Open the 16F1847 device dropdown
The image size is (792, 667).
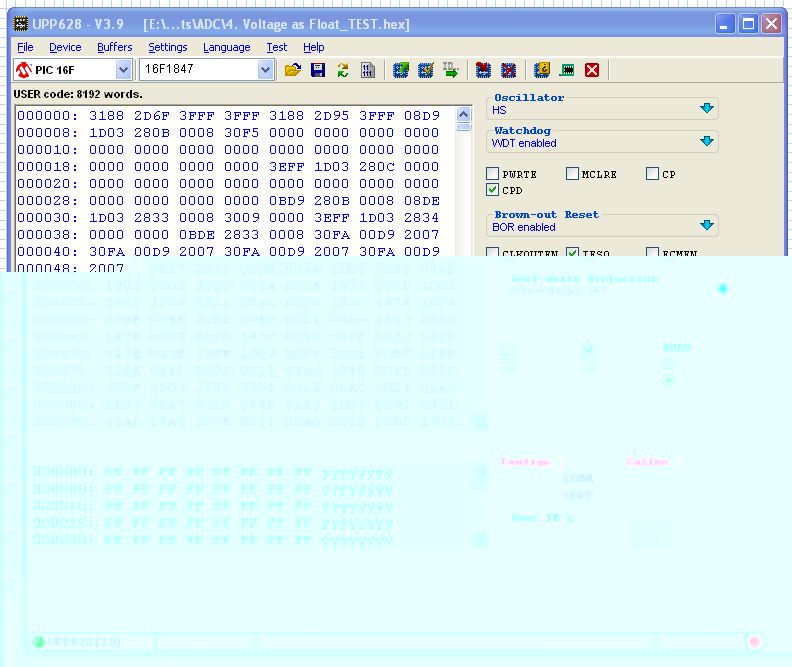[x=266, y=70]
